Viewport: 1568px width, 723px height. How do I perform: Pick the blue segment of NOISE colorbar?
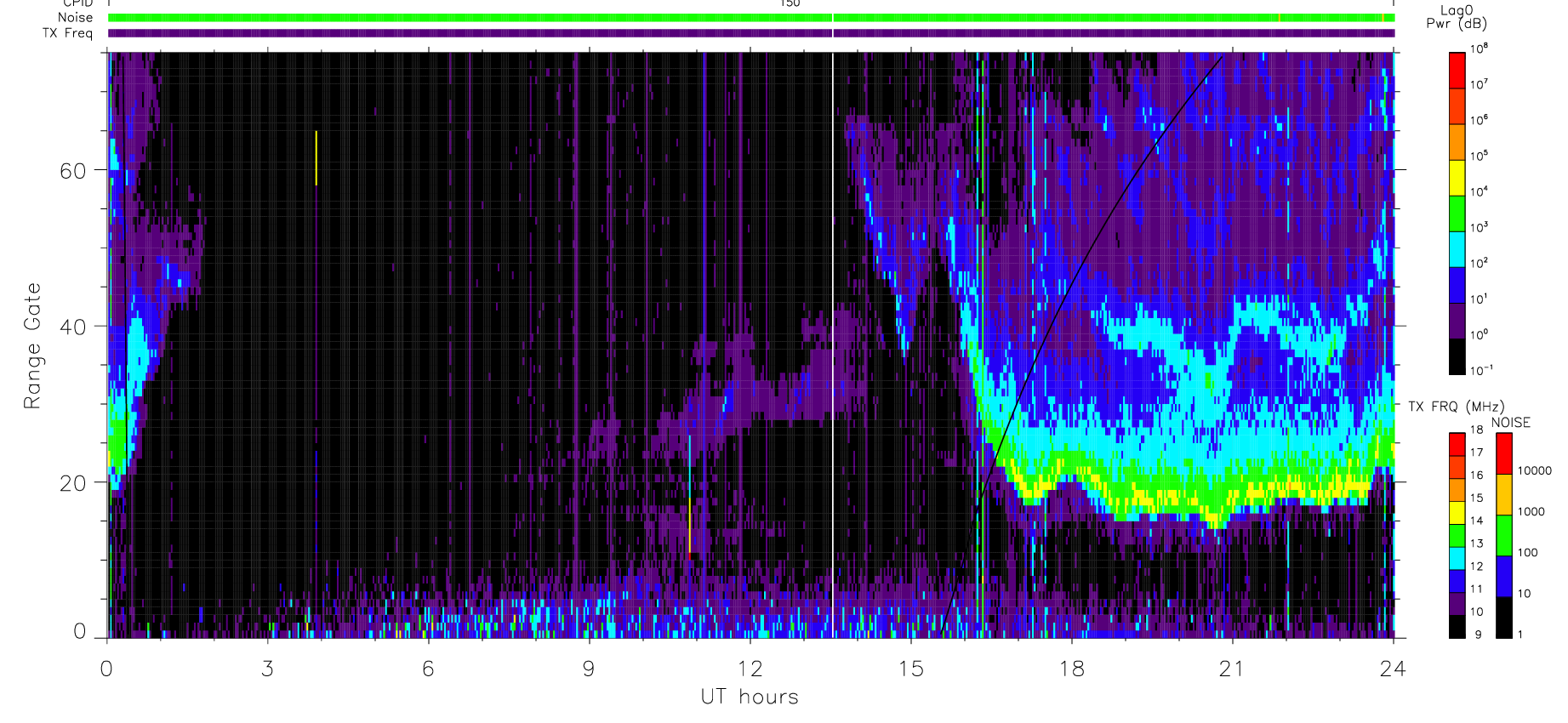coord(1504,576)
